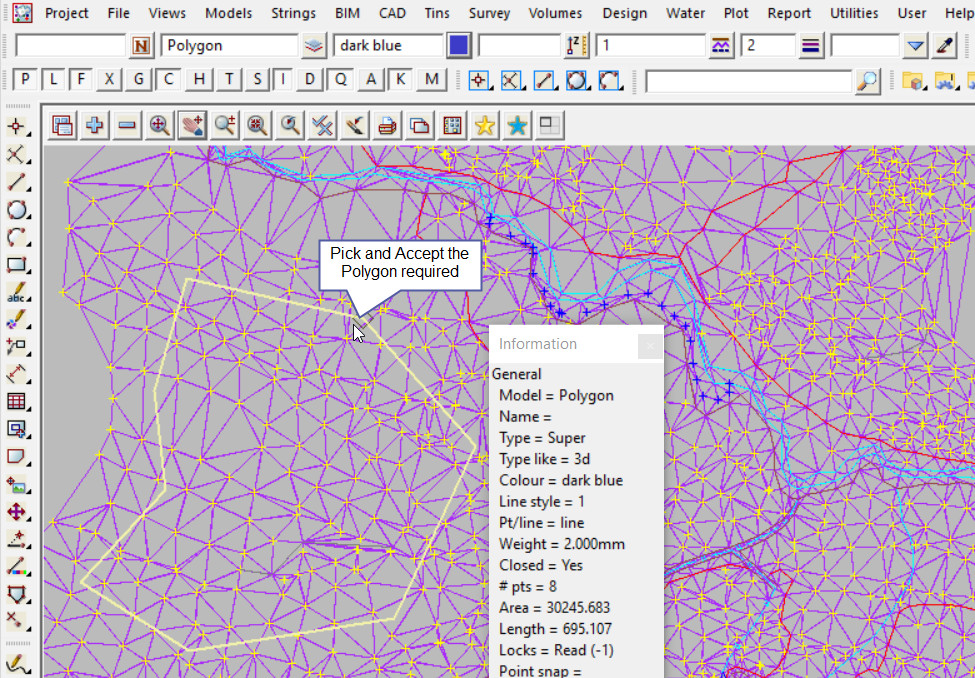Screen dimensions: 975x678
Task: Close the Information panel
Action: 650,345
